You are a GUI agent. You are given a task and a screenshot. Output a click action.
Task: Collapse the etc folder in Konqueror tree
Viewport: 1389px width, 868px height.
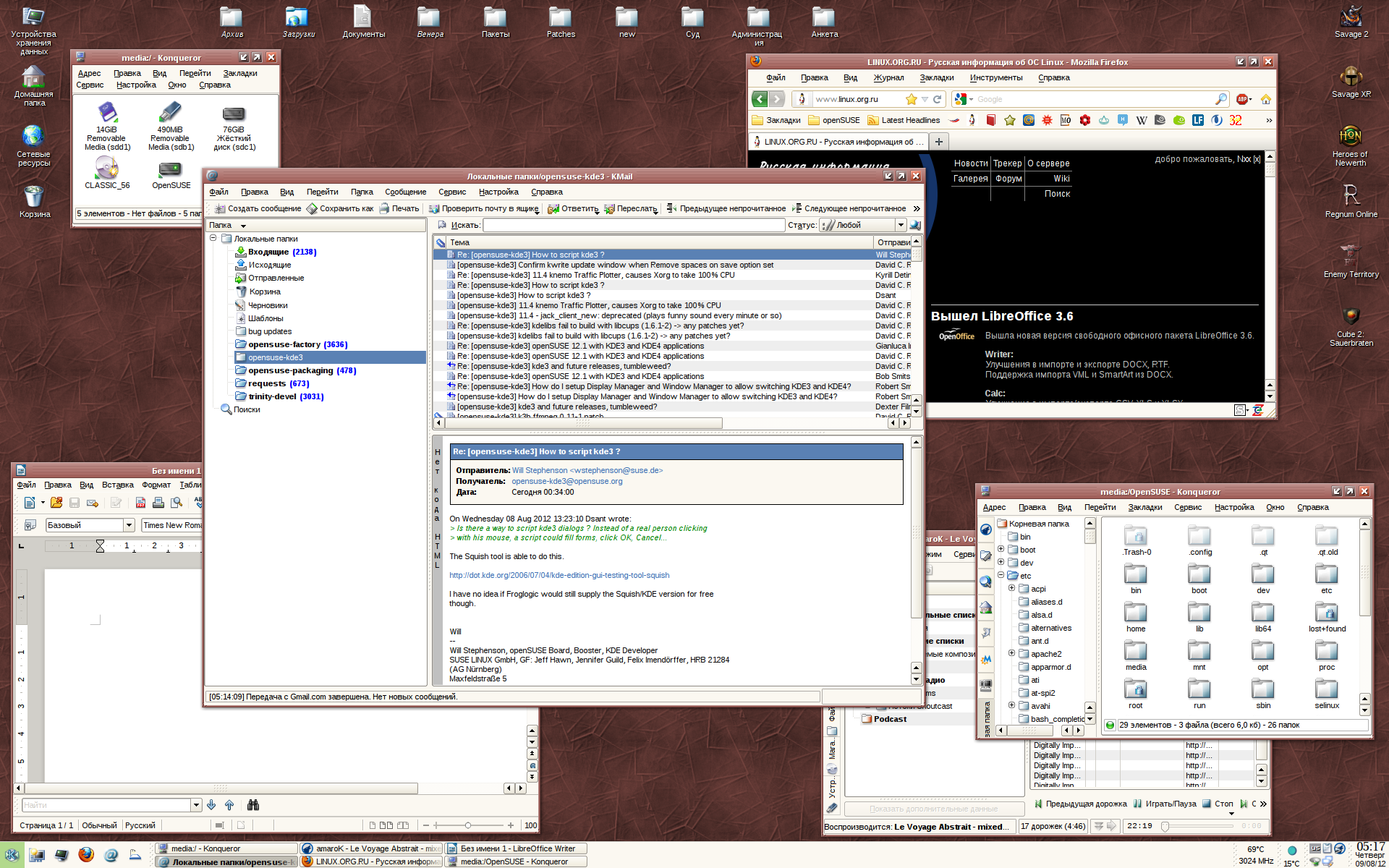tap(1001, 576)
